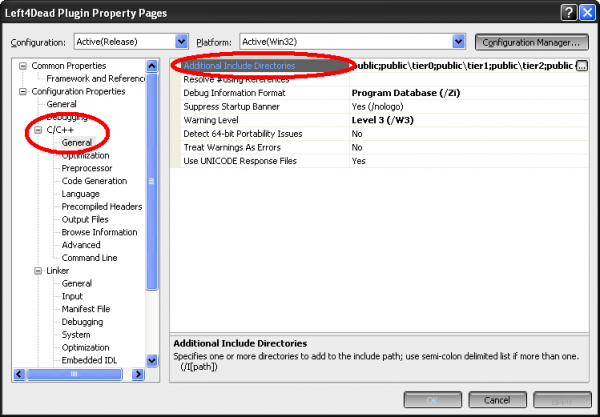The width and height of the screenshot is (600, 417).
Task: Open the ellipsis browse button for include directories
Action: [582, 66]
